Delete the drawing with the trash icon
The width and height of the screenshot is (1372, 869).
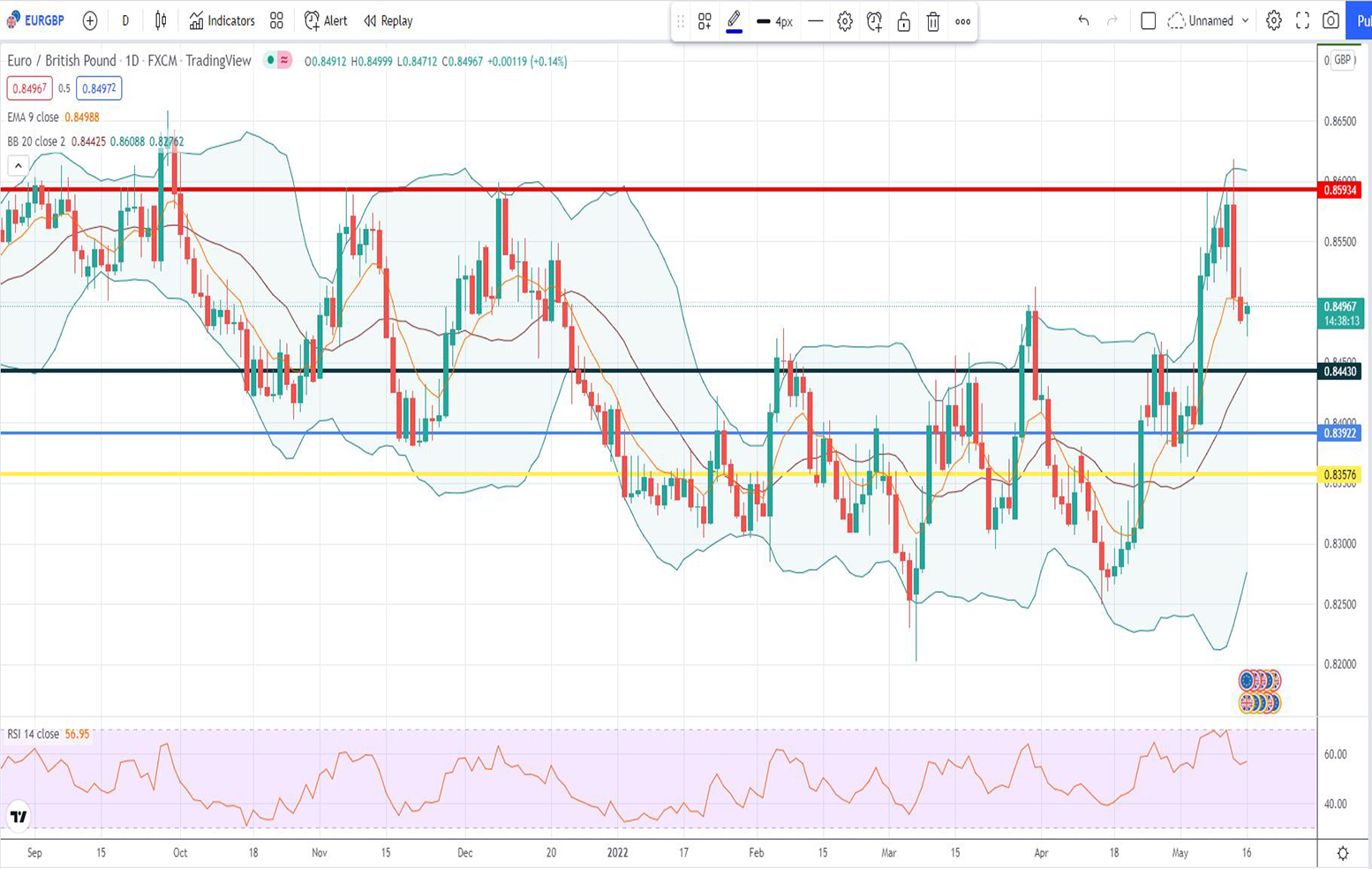coord(933,22)
